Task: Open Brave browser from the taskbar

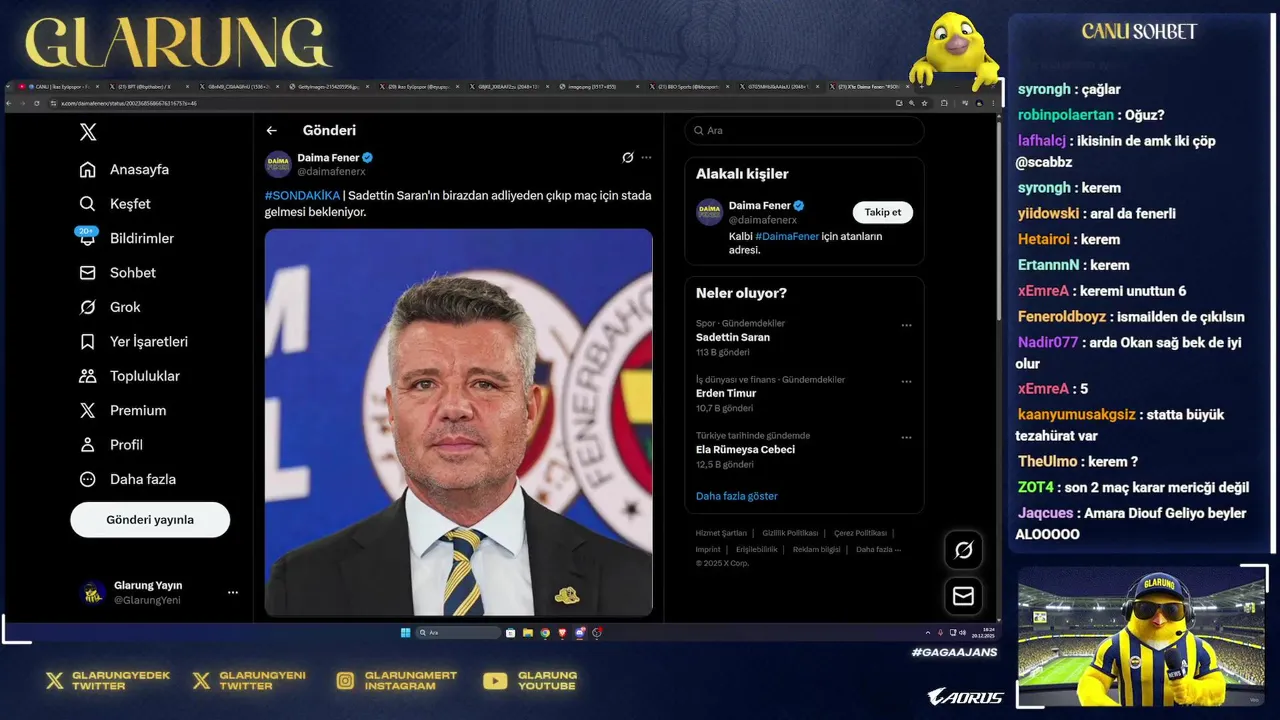Action: click(x=562, y=633)
